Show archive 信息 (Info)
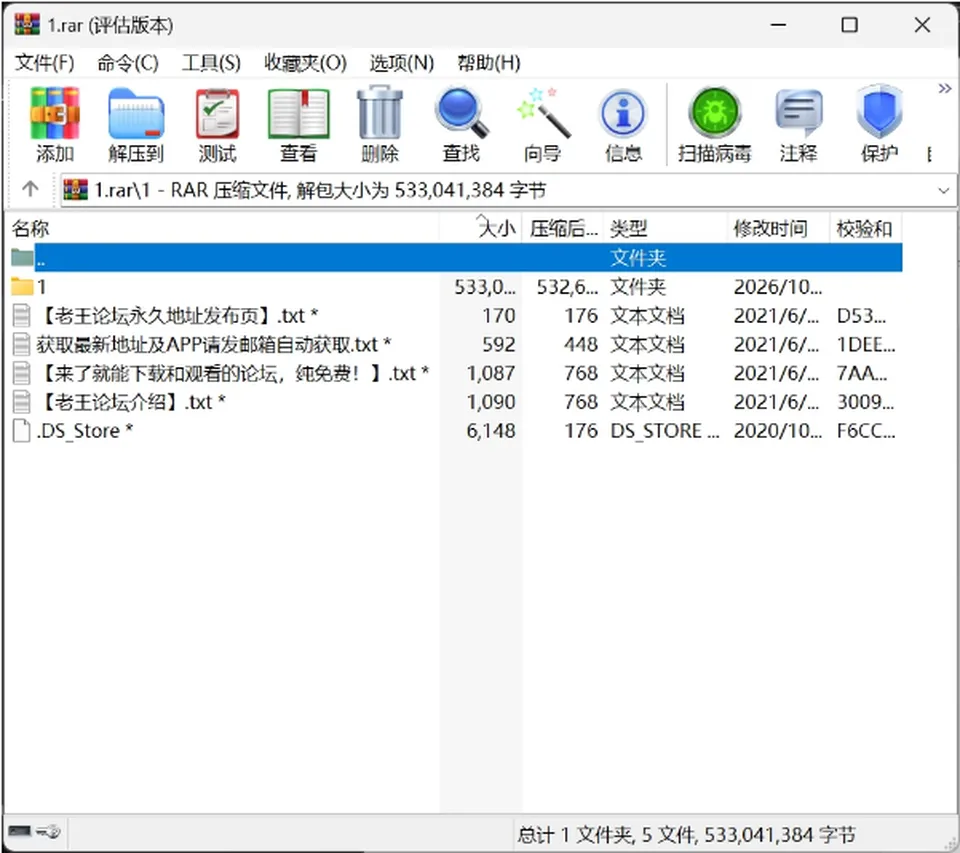The image size is (960, 853). [x=623, y=125]
